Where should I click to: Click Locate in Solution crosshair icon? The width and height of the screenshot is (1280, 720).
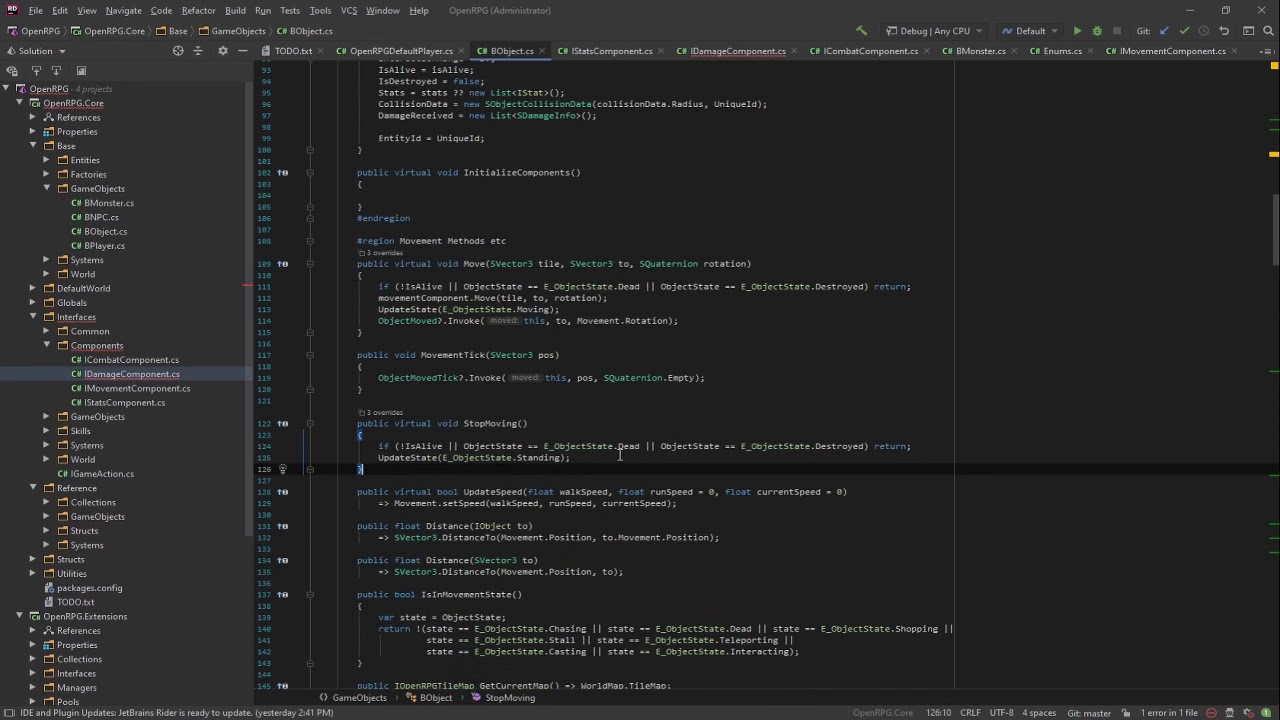[178, 51]
